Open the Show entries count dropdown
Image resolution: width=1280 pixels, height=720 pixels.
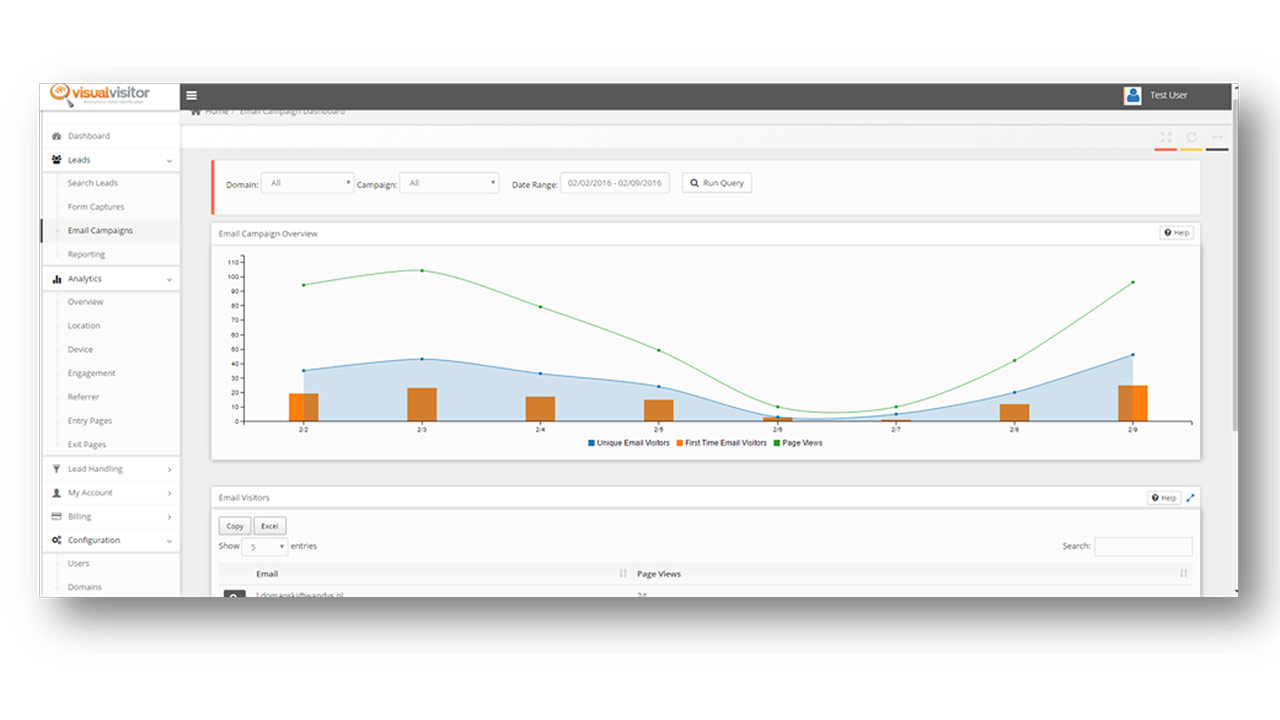tap(265, 547)
